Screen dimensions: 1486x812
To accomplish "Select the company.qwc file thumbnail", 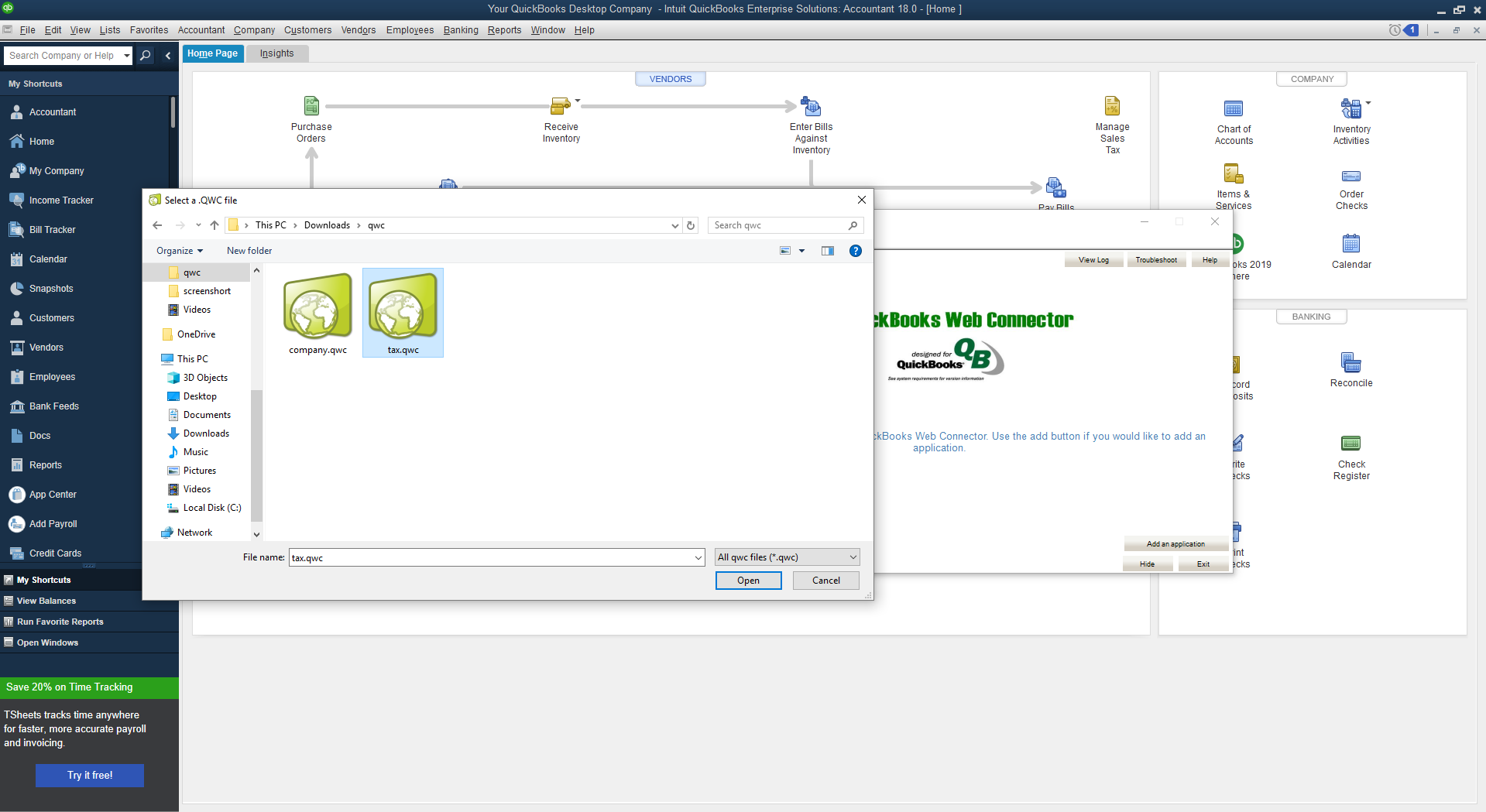I will pyautogui.click(x=317, y=308).
